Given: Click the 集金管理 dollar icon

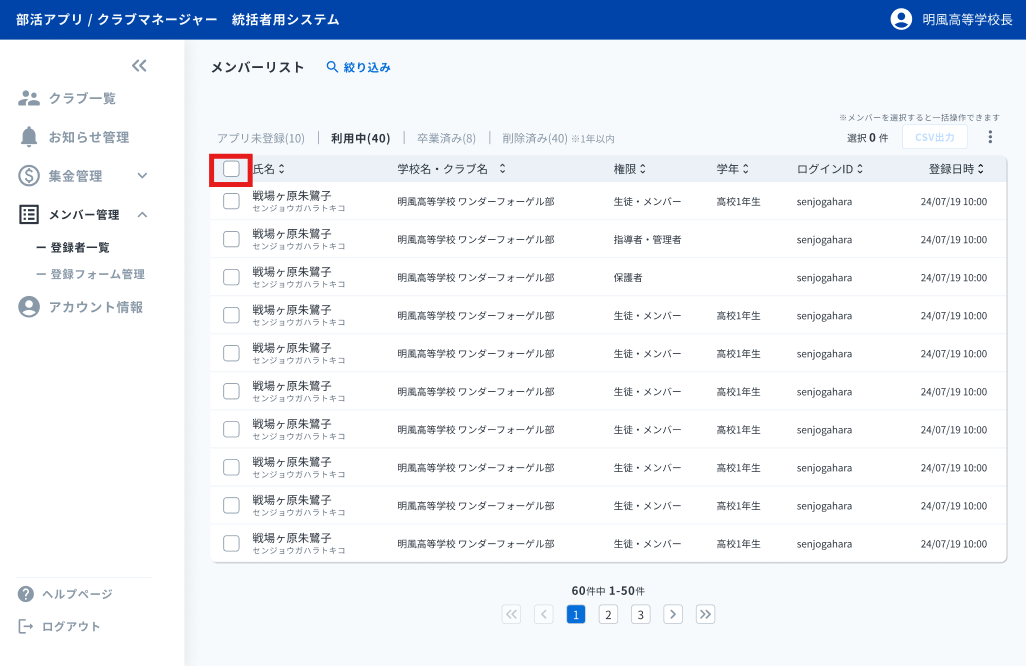Looking at the screenshot, I should (x=29, y=175).
